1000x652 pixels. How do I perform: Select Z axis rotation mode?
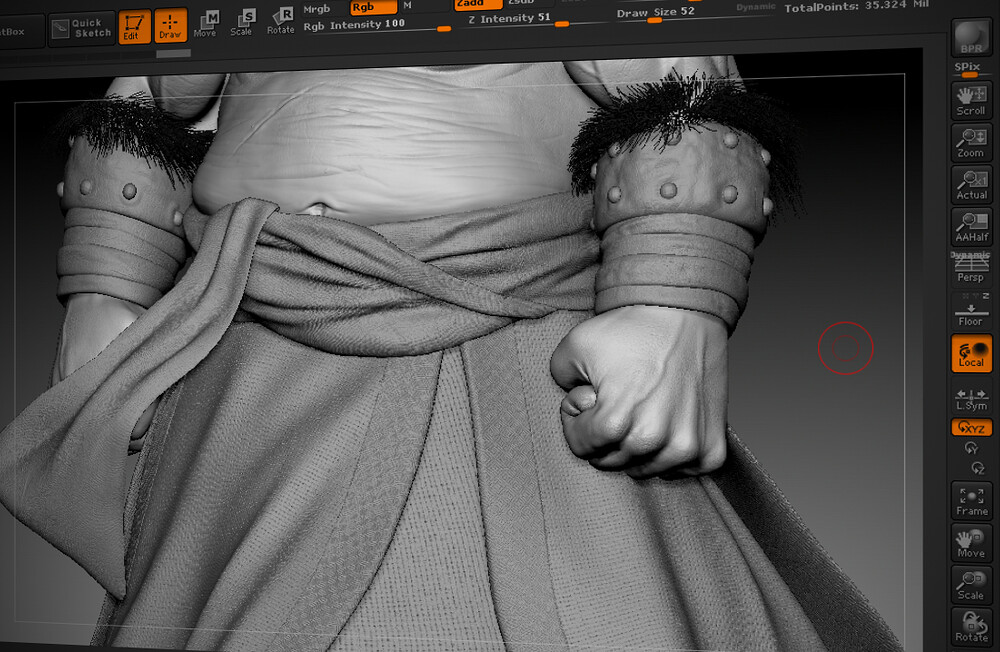[x=978, y=469]
